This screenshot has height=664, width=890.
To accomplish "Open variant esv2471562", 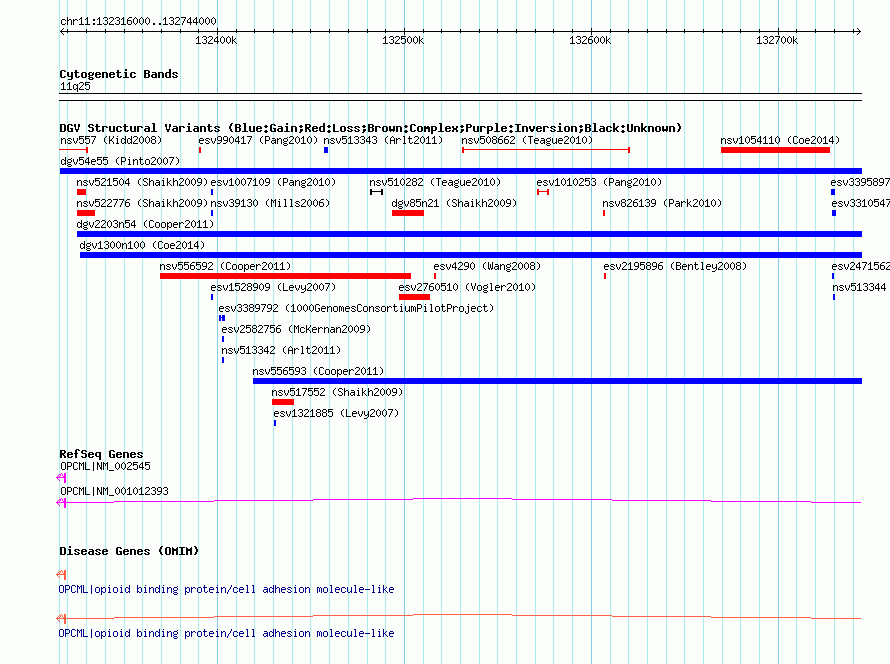I will (x=860, y=266).
